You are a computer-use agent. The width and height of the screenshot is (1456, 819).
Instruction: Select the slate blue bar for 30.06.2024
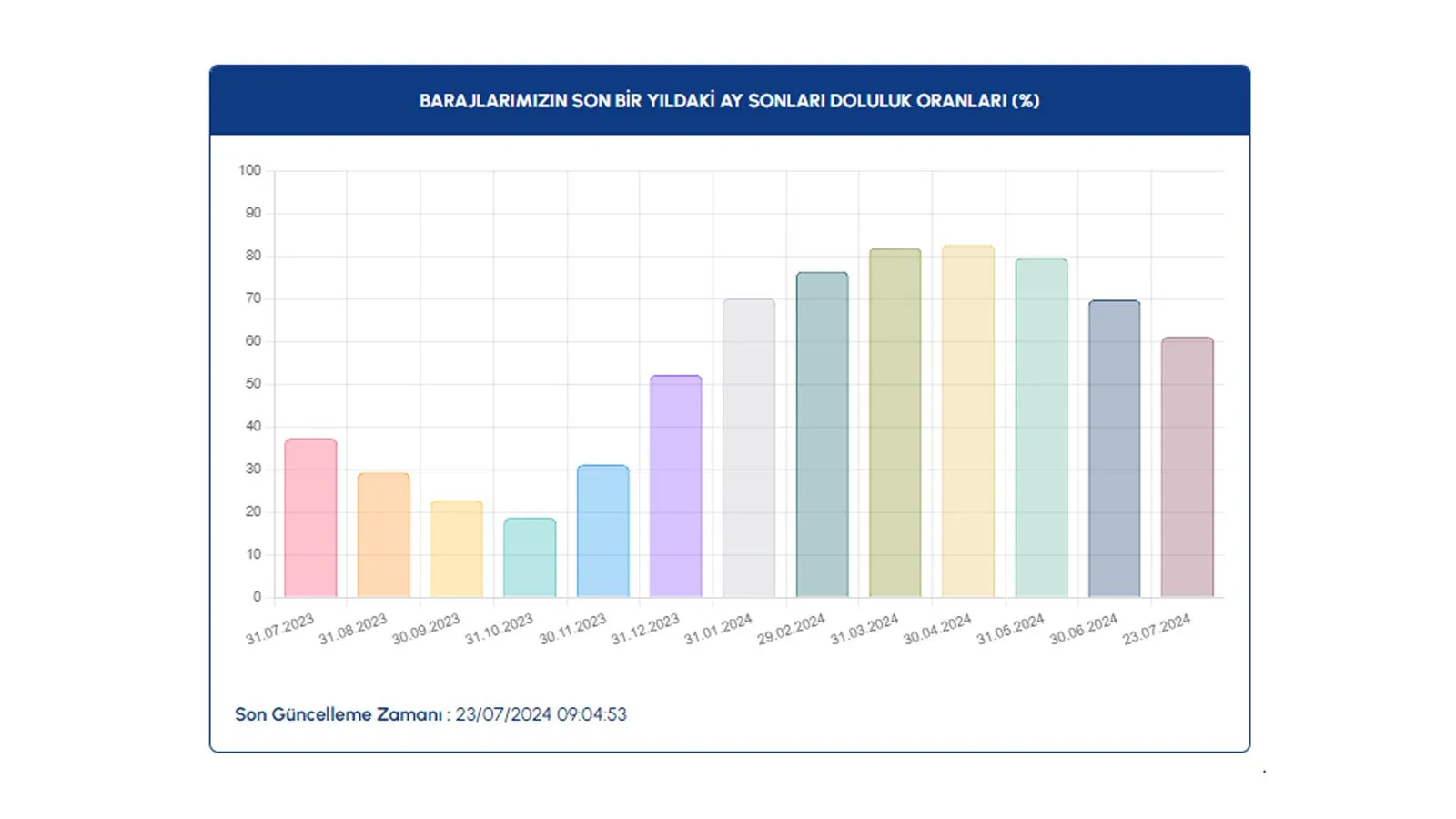[x=1114, y=449]
